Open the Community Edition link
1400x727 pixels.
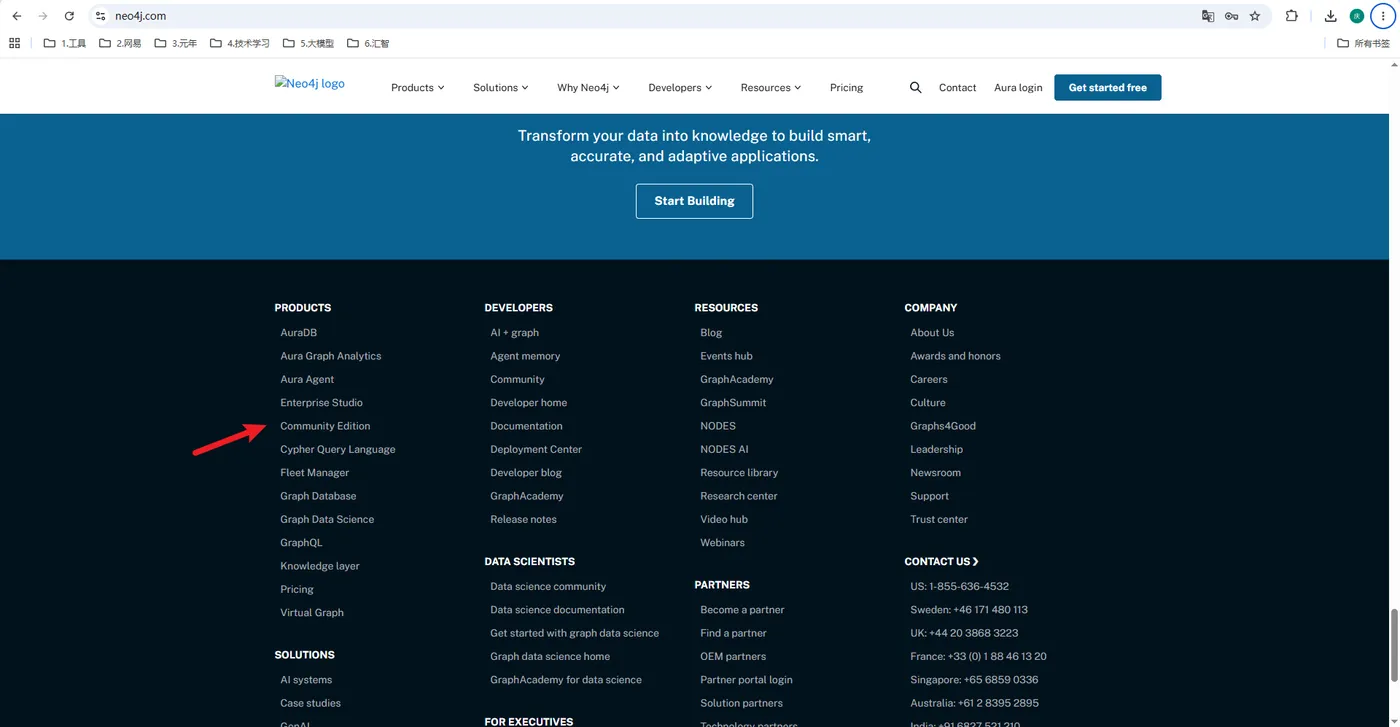[325, 426]
